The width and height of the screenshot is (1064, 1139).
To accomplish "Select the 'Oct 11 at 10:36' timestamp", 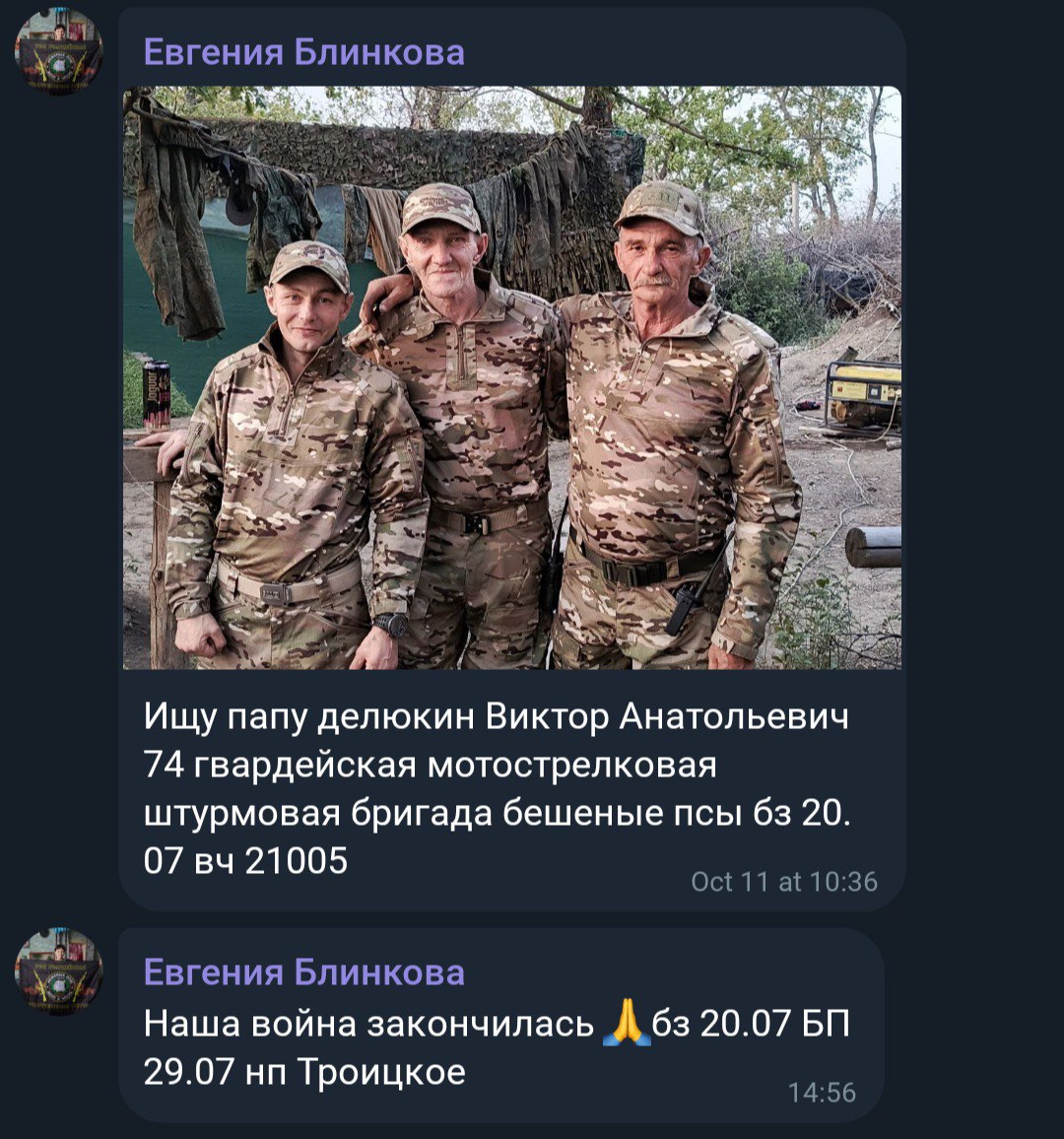I will pyautogui.click(x=784, y=881).
